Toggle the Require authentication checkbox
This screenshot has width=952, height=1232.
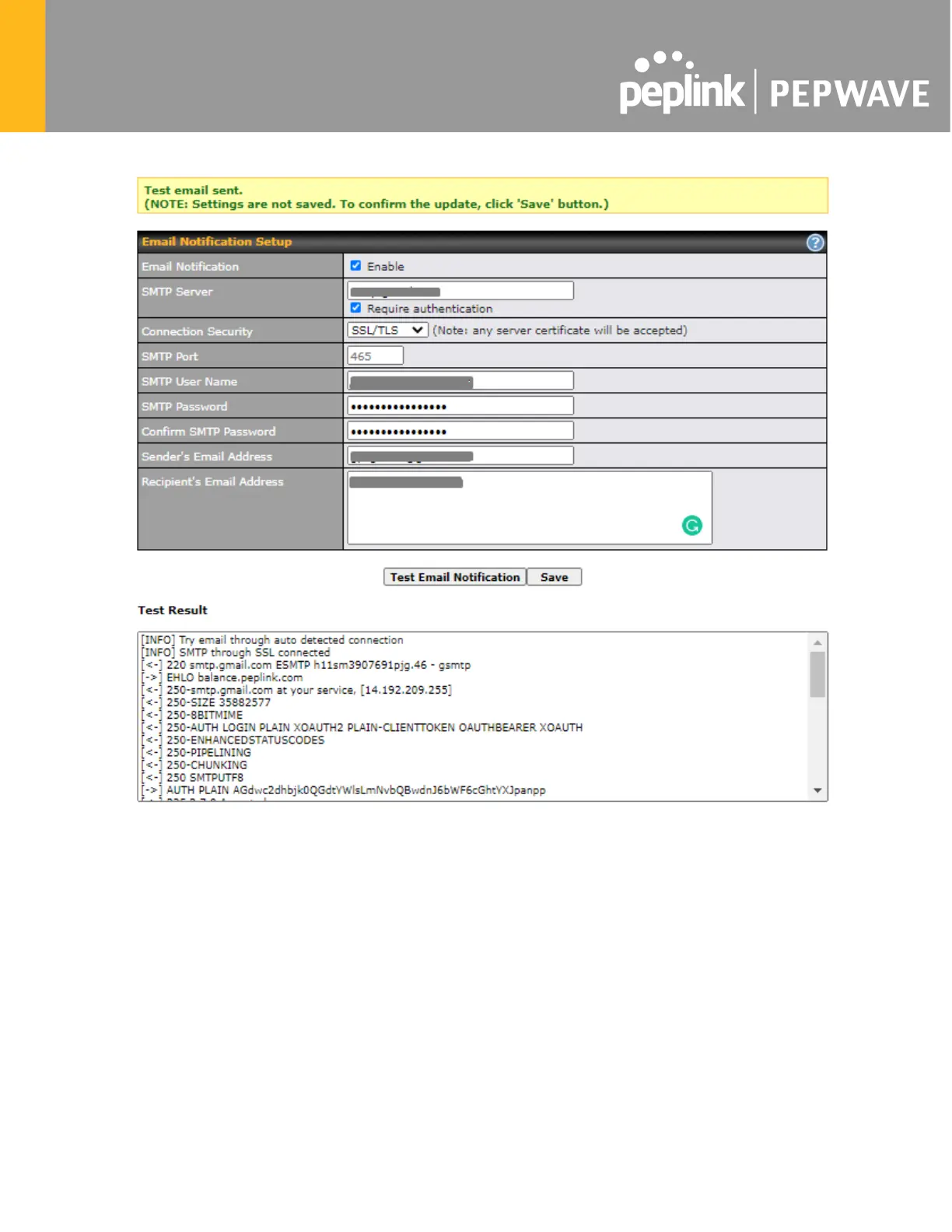click(x=355, y=308)
